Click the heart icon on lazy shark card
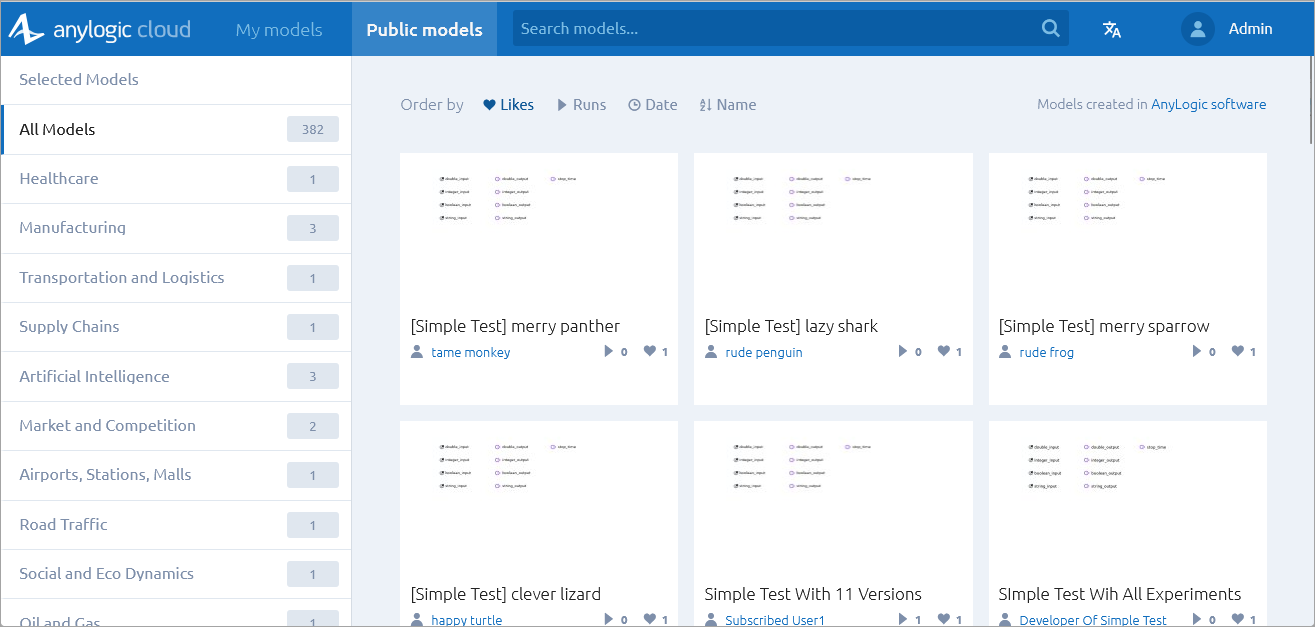The image size is (1315, 627). tap(943, 351)
